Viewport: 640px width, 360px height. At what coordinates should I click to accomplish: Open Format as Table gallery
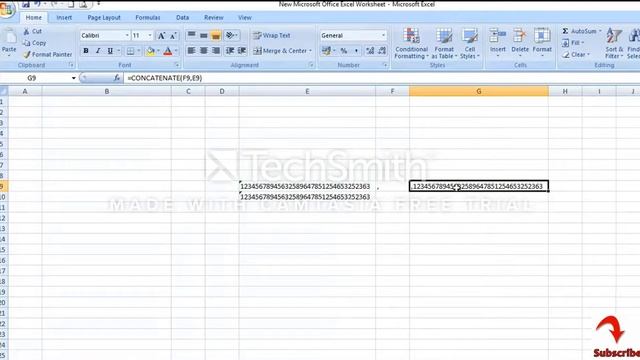[x=444, y=44]
